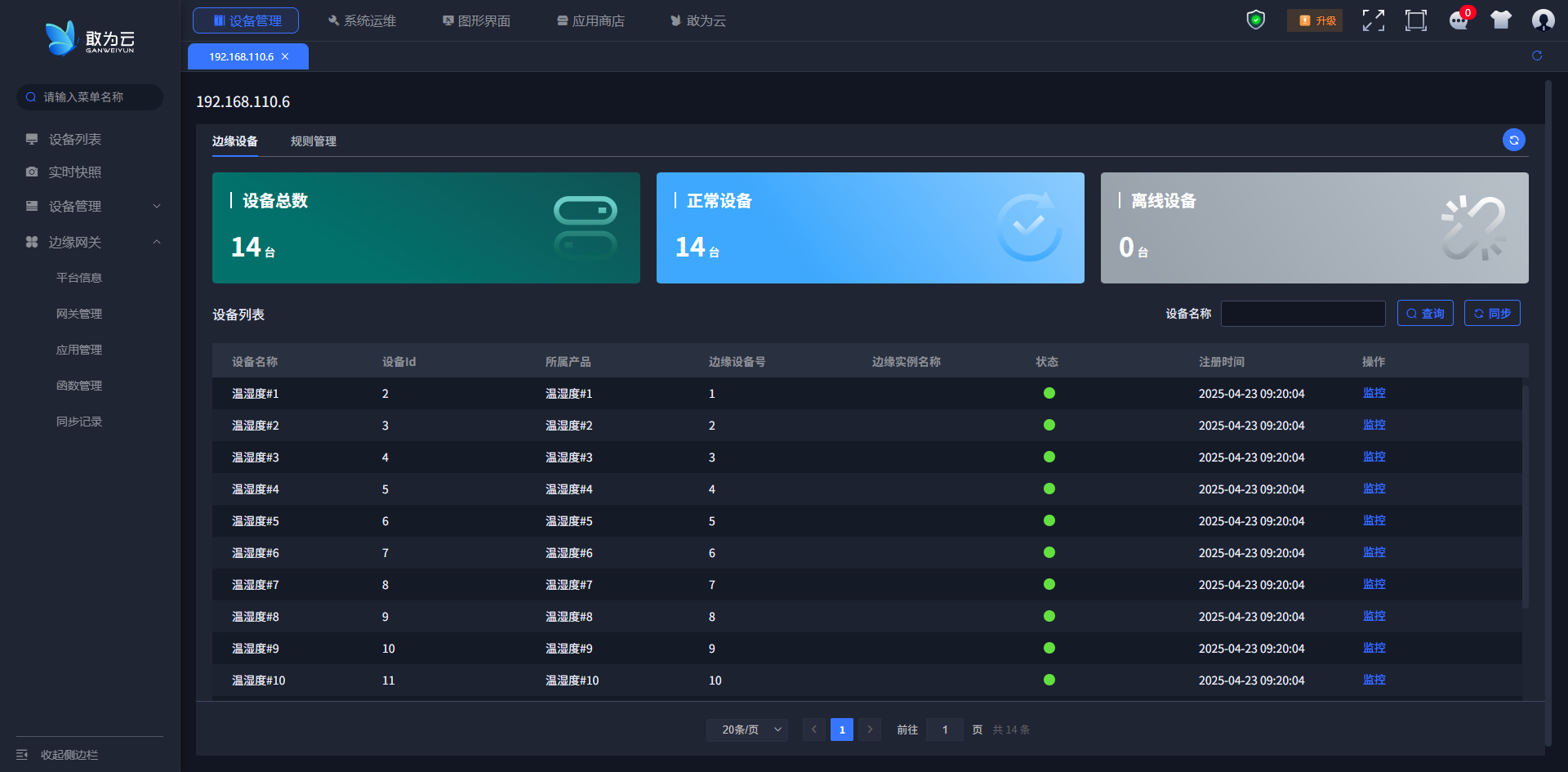This screenshot has height=772, width=1568.
Task: Click the page reload icon near the tab bar
Action: coord(1536,56)
